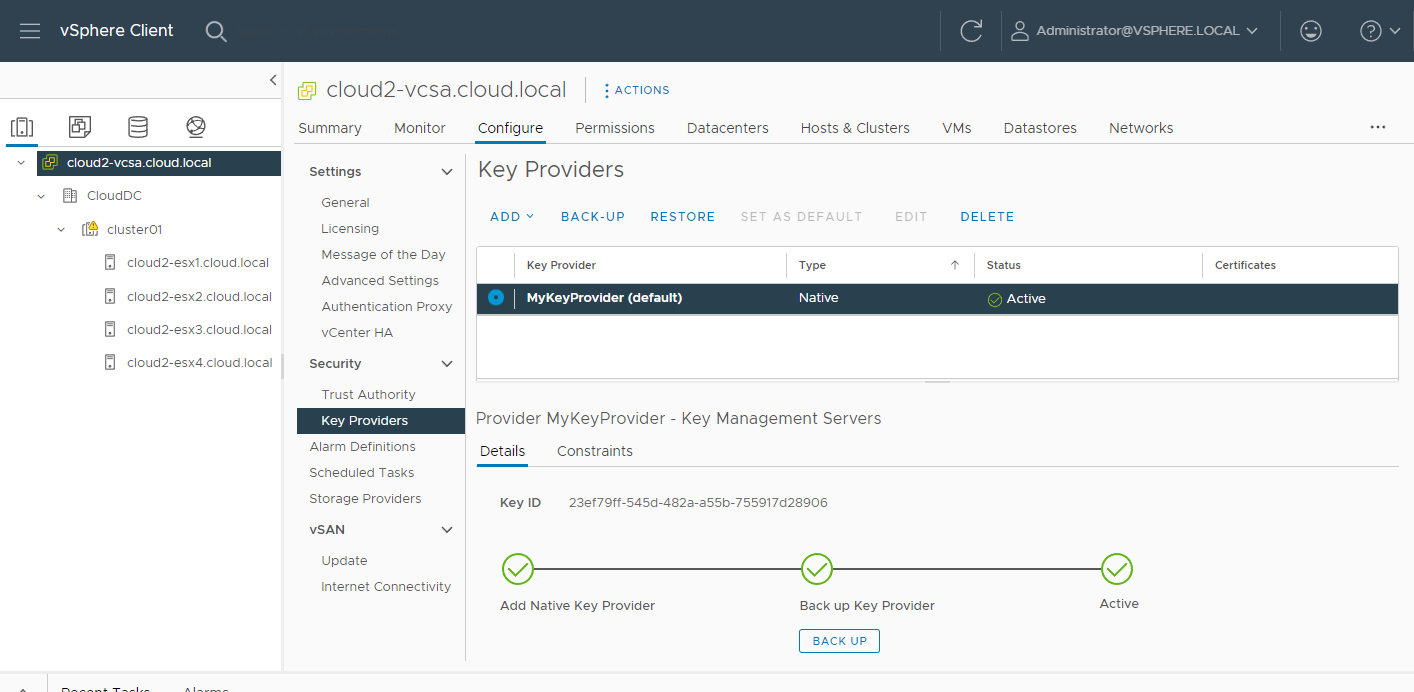Screen dimensions: 1414x692
Task: Collapse the left navigation pane
Action: (273, 81)
